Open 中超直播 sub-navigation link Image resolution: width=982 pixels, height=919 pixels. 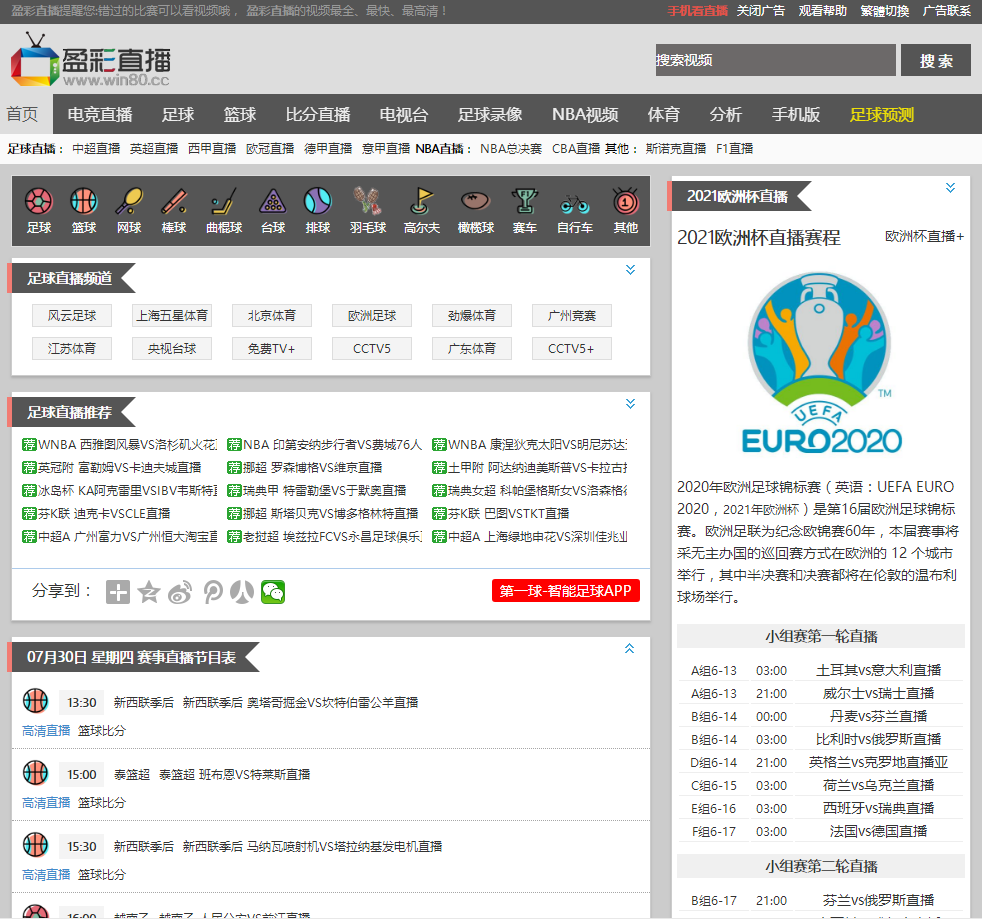[x=96, y=149]
